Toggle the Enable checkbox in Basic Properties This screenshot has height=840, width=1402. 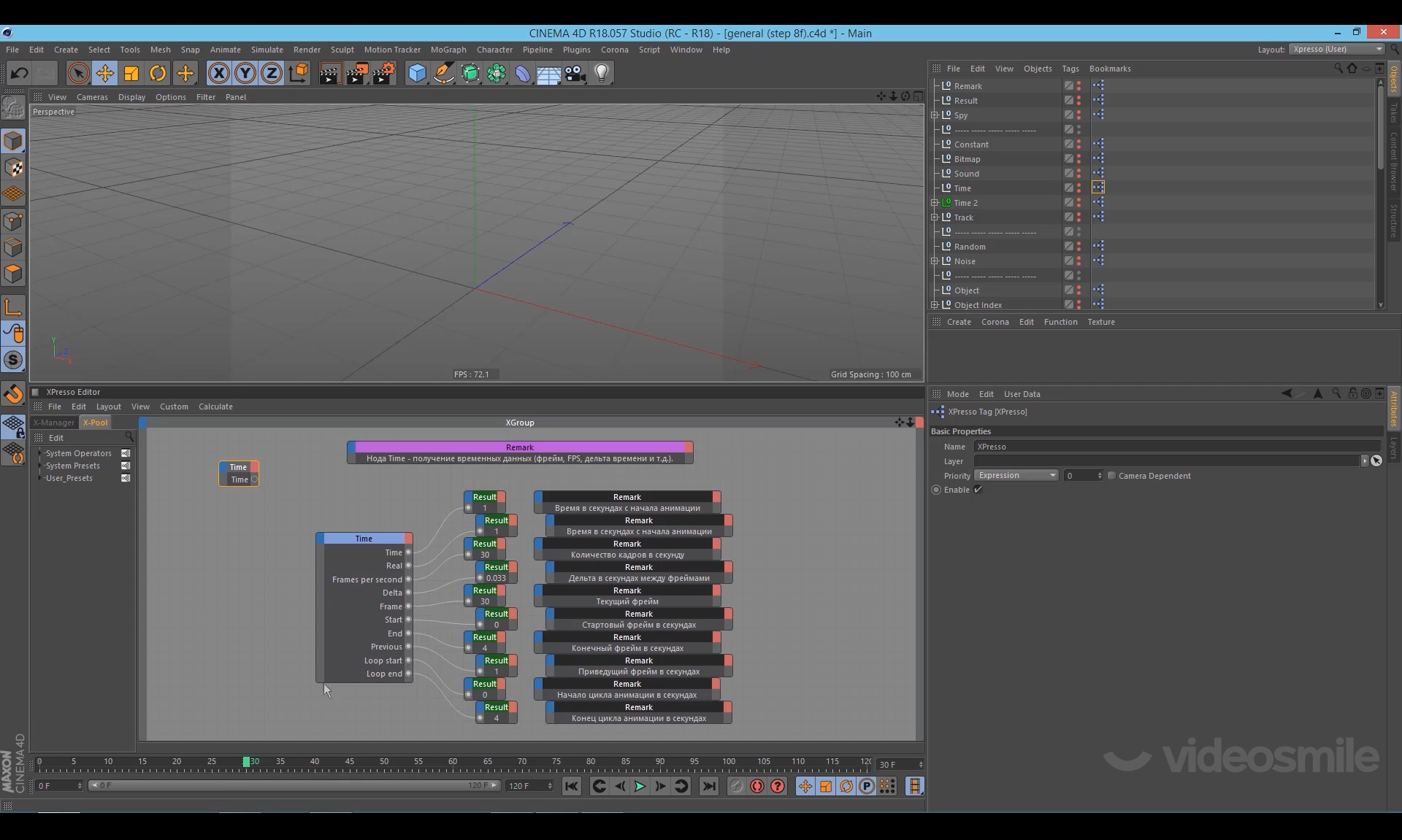(978, 490)
